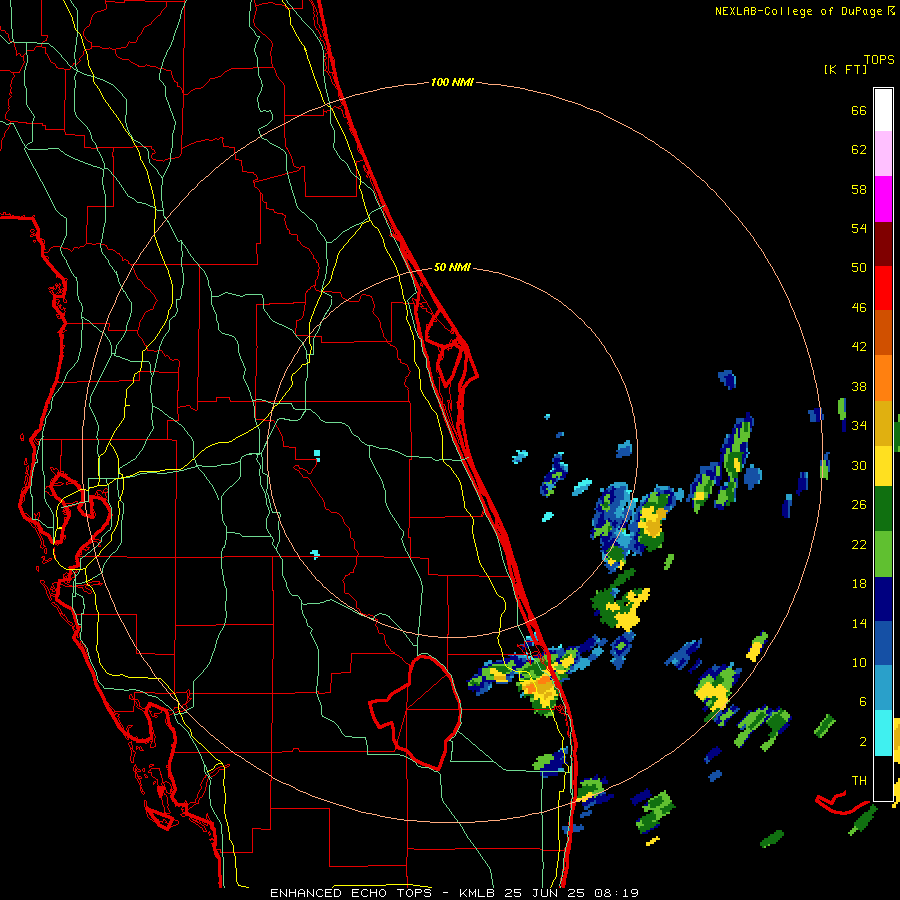Click the 66 value on the scale
The height and width of the screenshot is (900, 900).
859,110
